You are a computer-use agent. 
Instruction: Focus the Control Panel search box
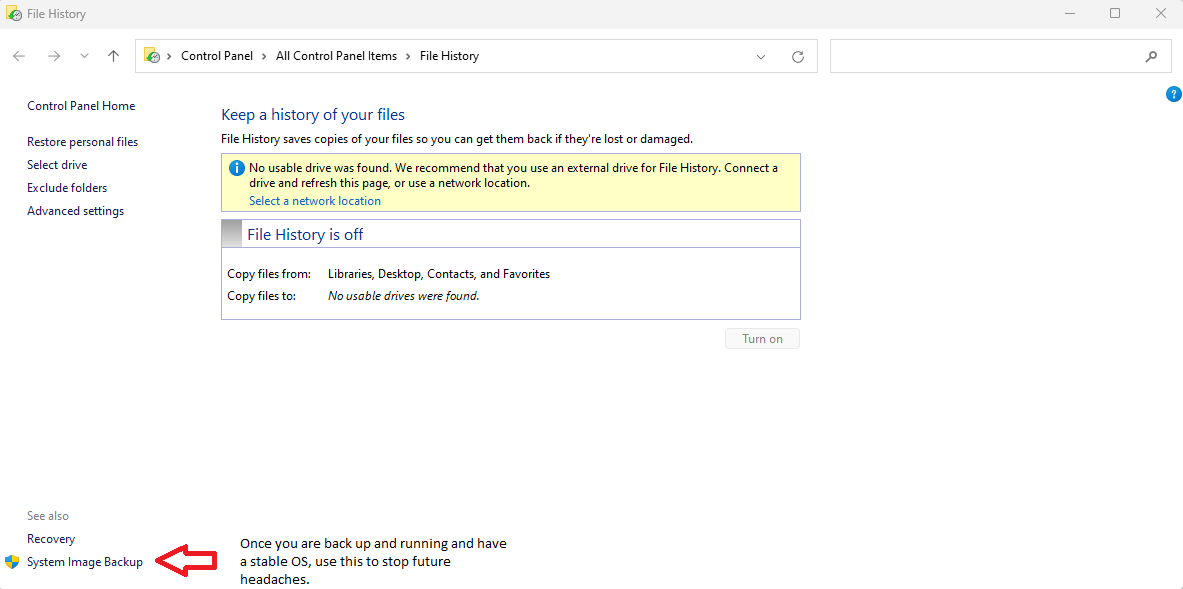pos(1001,56)
